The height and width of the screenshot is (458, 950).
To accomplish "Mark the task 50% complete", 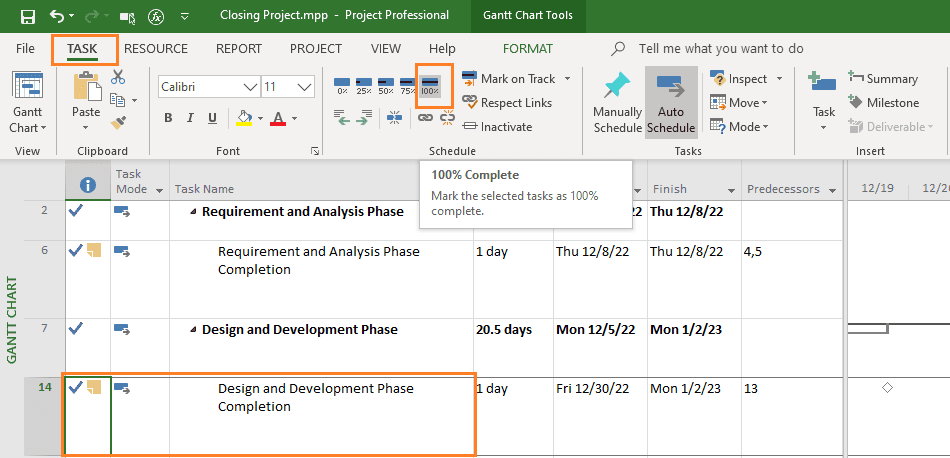I will [386, 86].
